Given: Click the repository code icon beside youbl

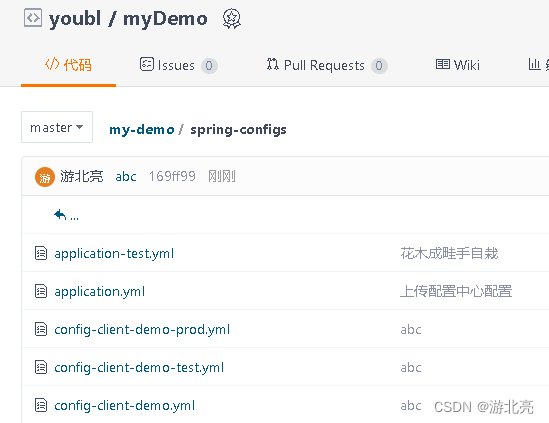Looking at the screenshot, I should (33, 18).
